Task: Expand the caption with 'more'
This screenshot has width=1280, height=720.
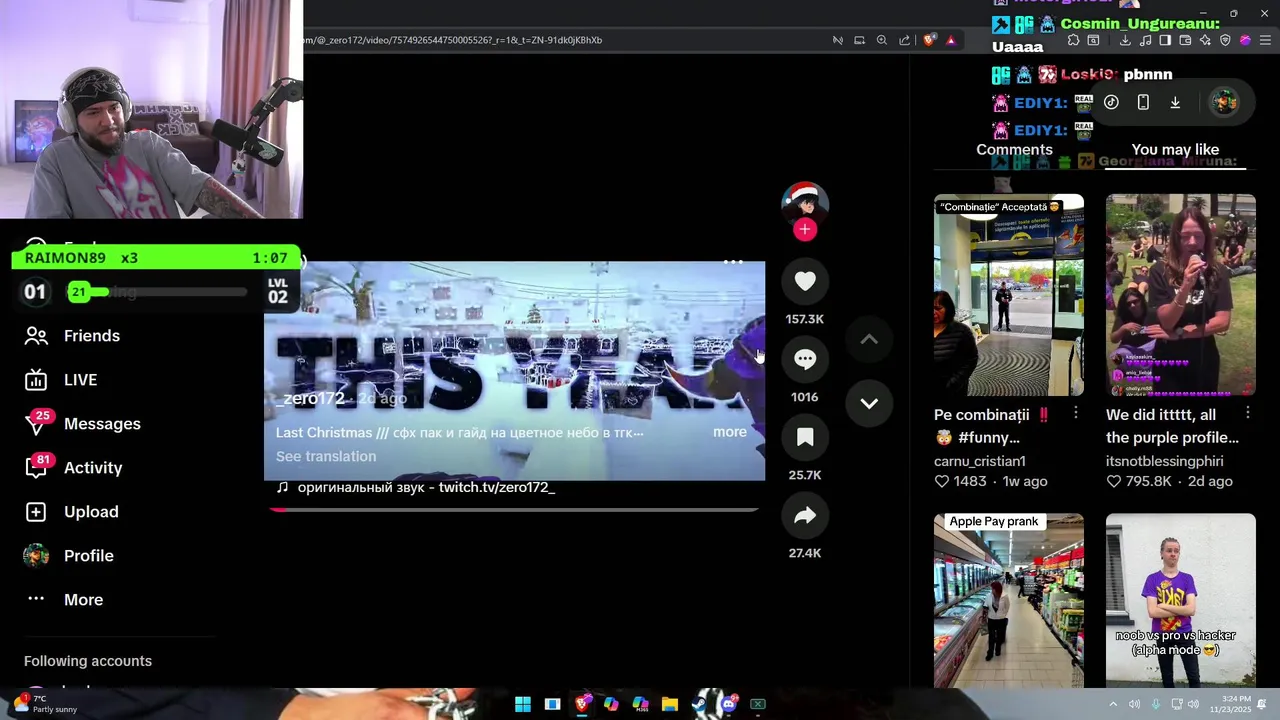Action: 729,432
